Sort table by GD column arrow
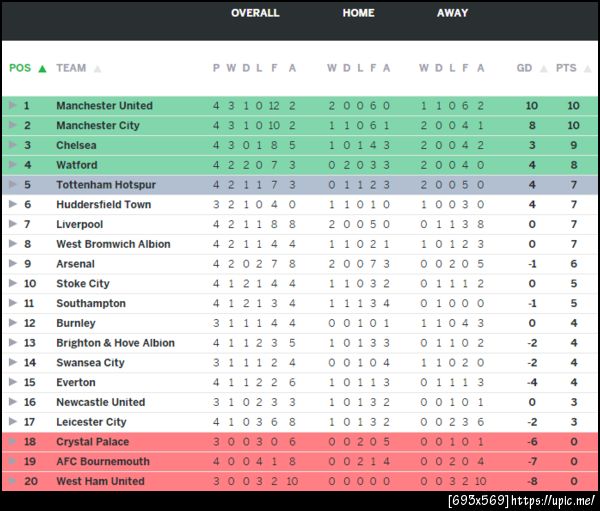 pos(541,69)
